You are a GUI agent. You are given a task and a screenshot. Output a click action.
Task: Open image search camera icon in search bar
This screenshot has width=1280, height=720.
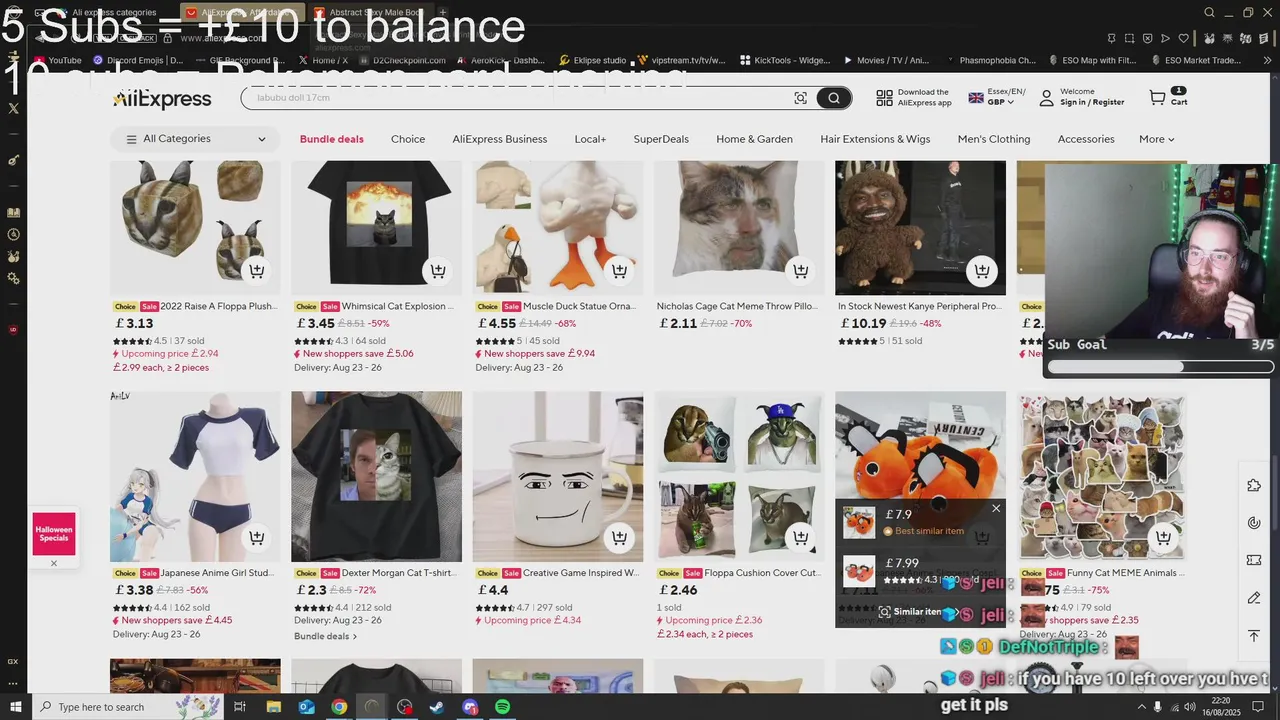pos(800,98)
